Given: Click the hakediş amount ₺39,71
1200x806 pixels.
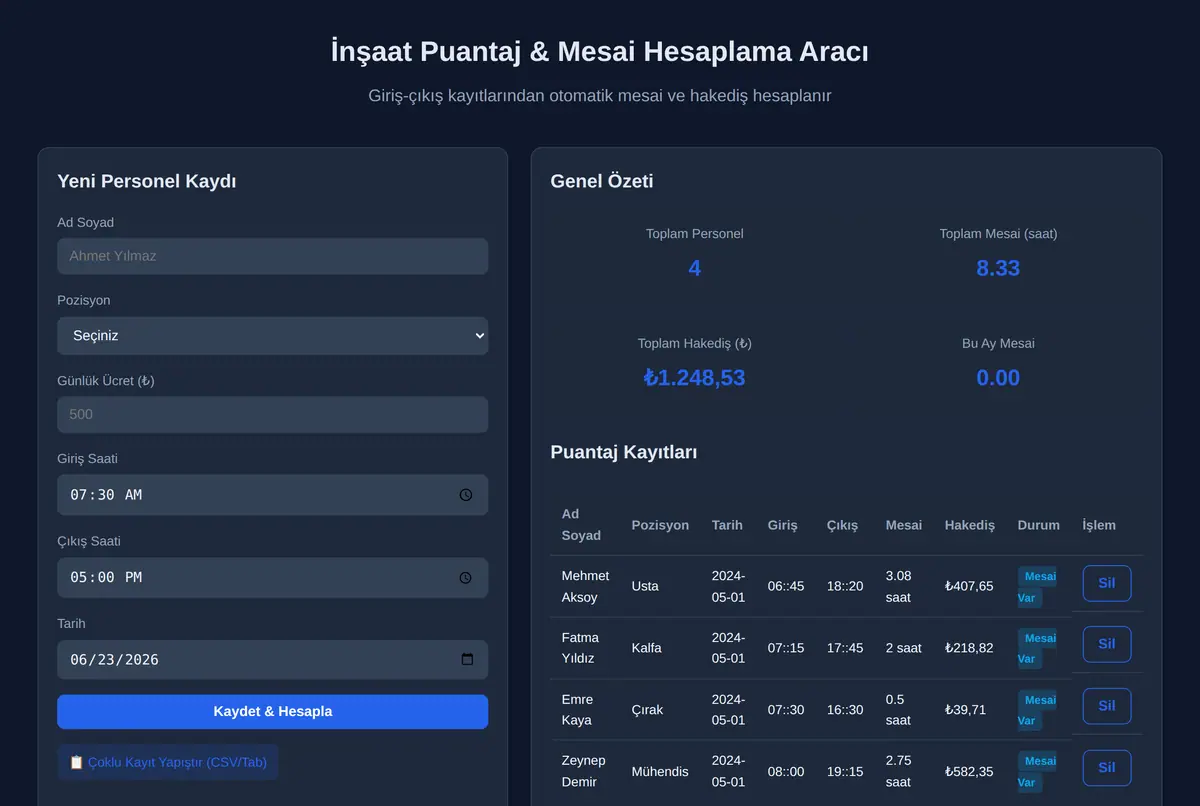Looking at the screenshot, I should tap(965, 710).
